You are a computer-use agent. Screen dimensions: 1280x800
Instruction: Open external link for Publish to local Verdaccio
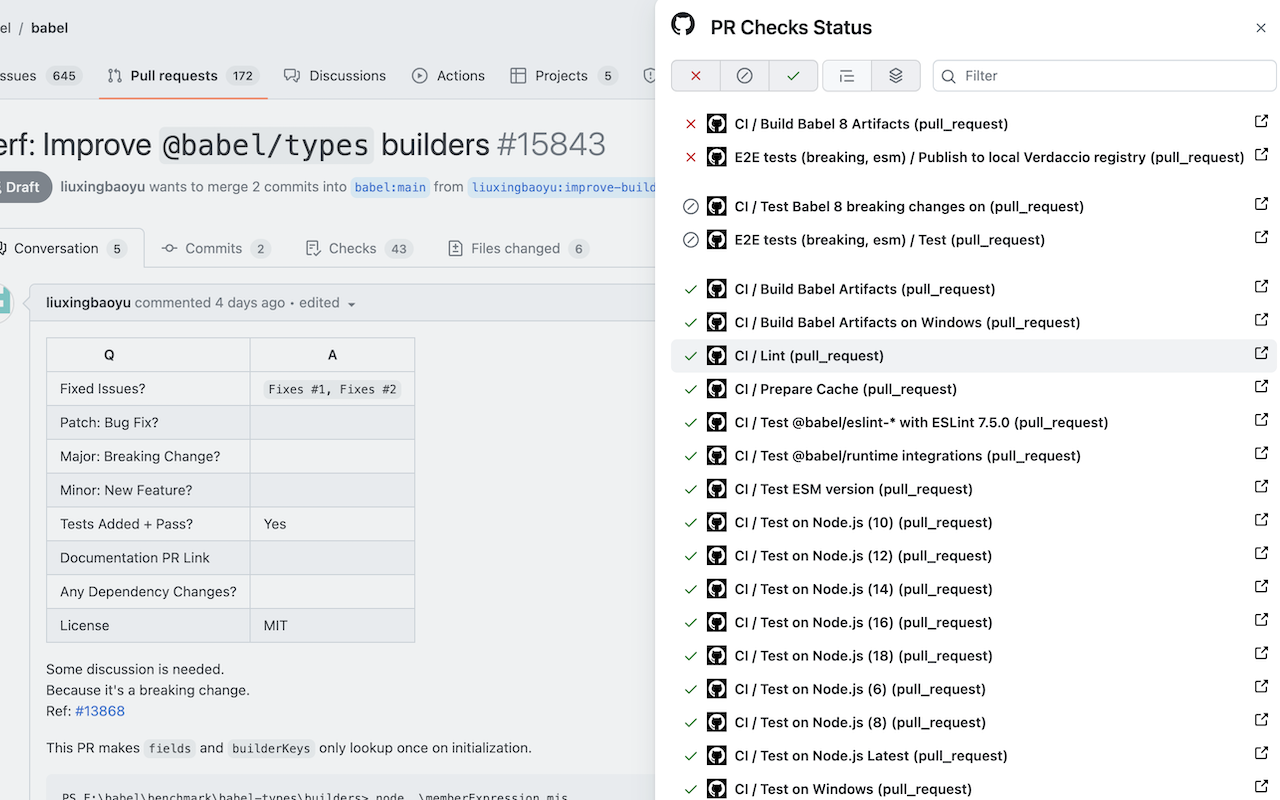coord(1261,155)
